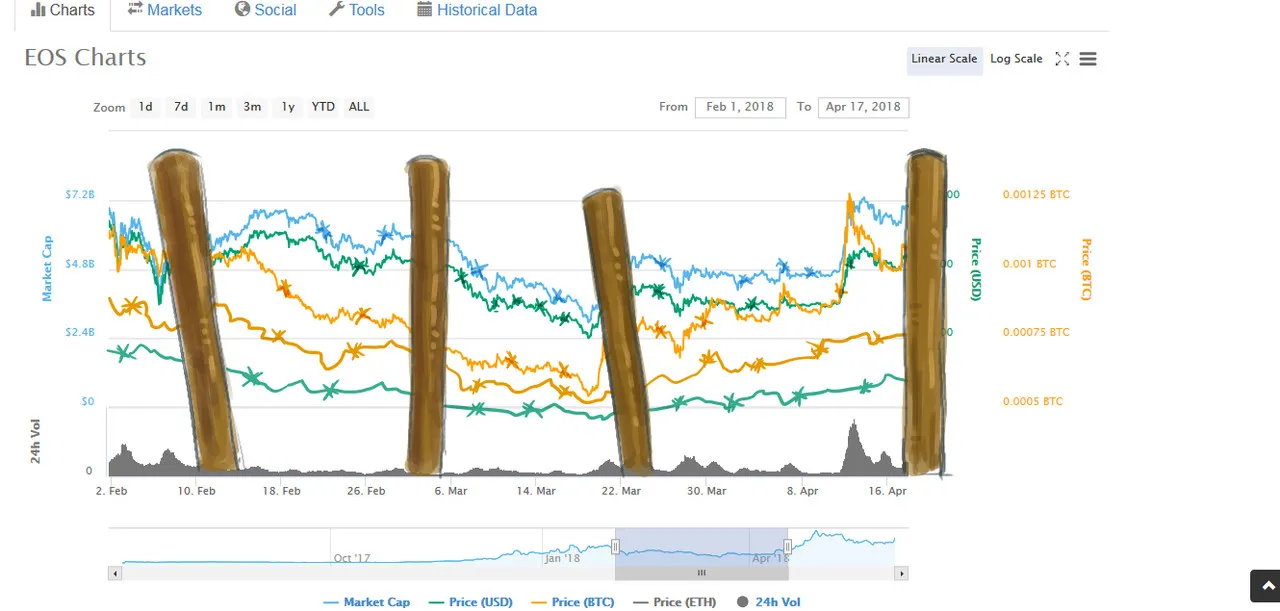Click the From date field Feb 1, 2018
The image size is (1280, 611).
point(740,107)
